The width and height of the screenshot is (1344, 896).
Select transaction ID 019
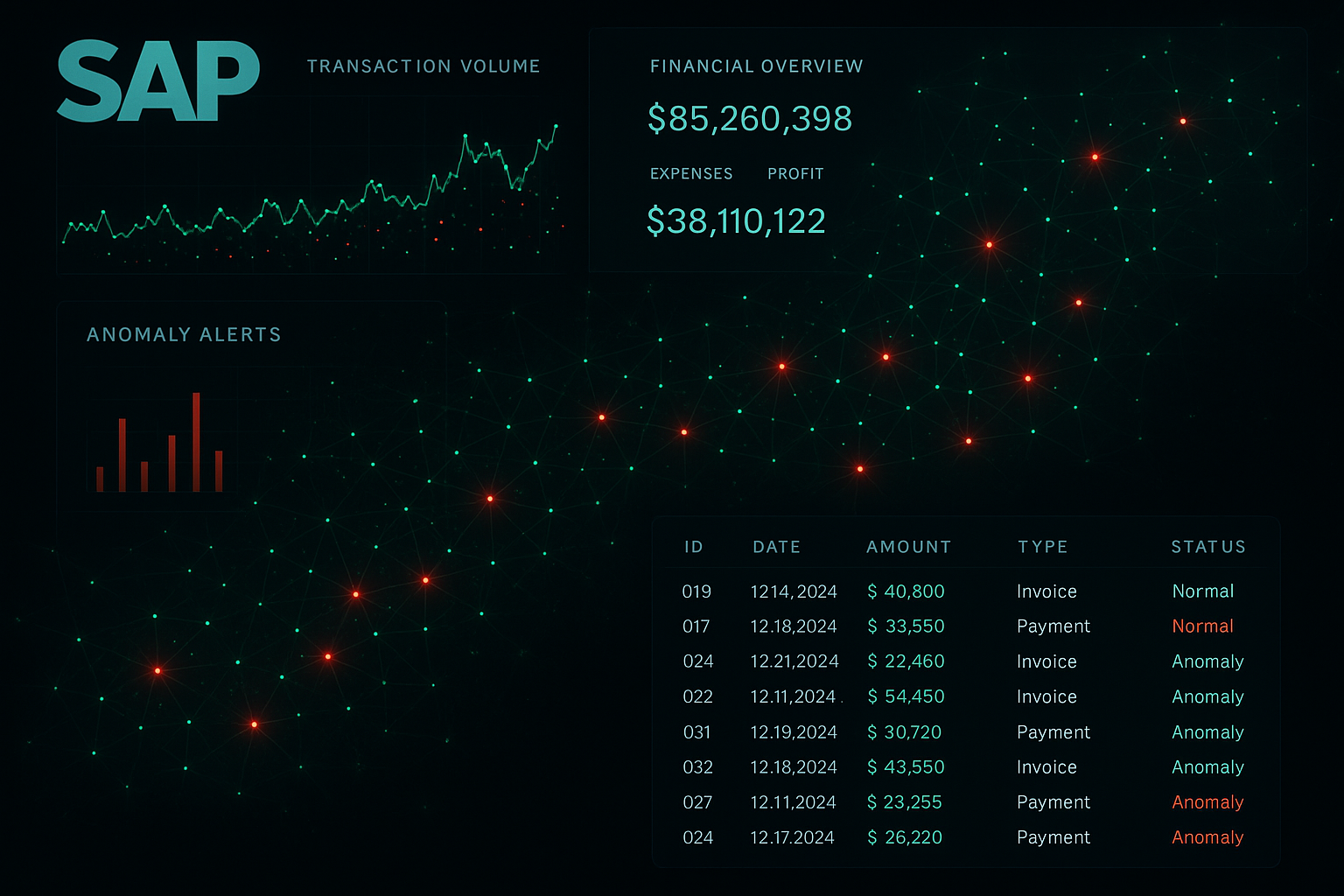tap(696, 591)
